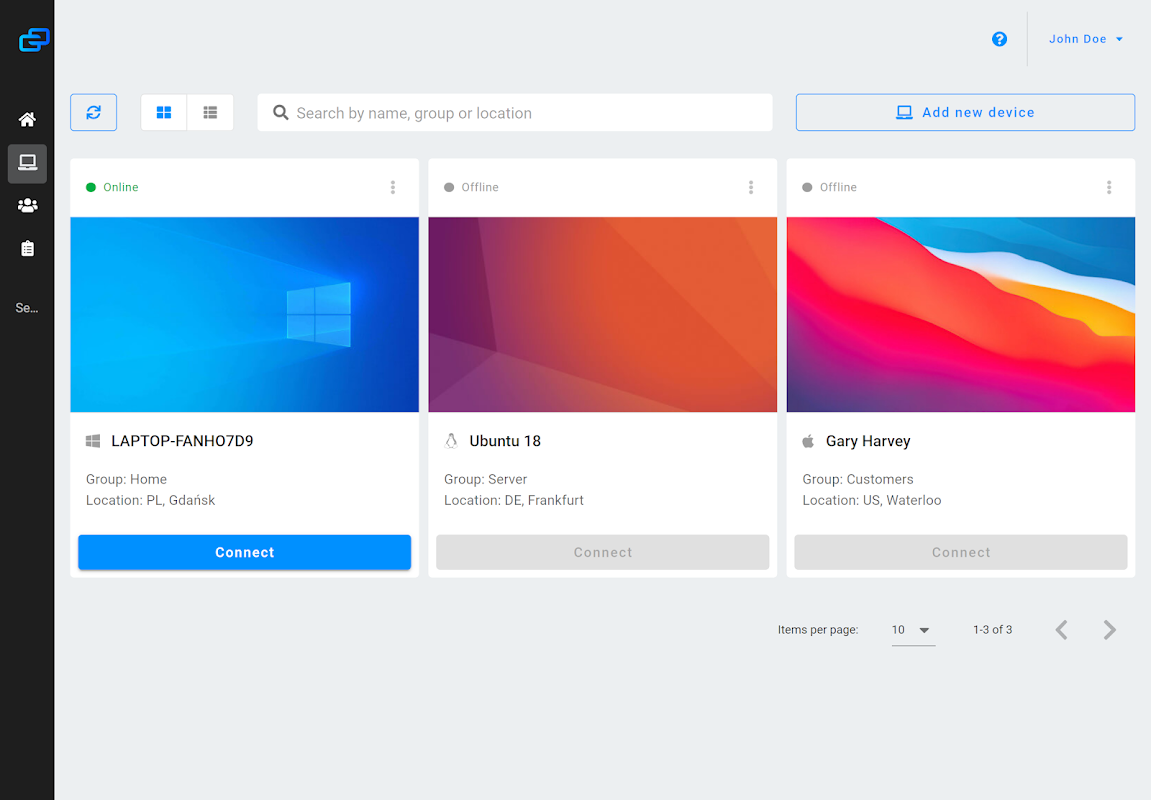The width and height of the screenshot is (1151, 800).
Task: Click the laptop icon in Add new device button
Action: 904,112
